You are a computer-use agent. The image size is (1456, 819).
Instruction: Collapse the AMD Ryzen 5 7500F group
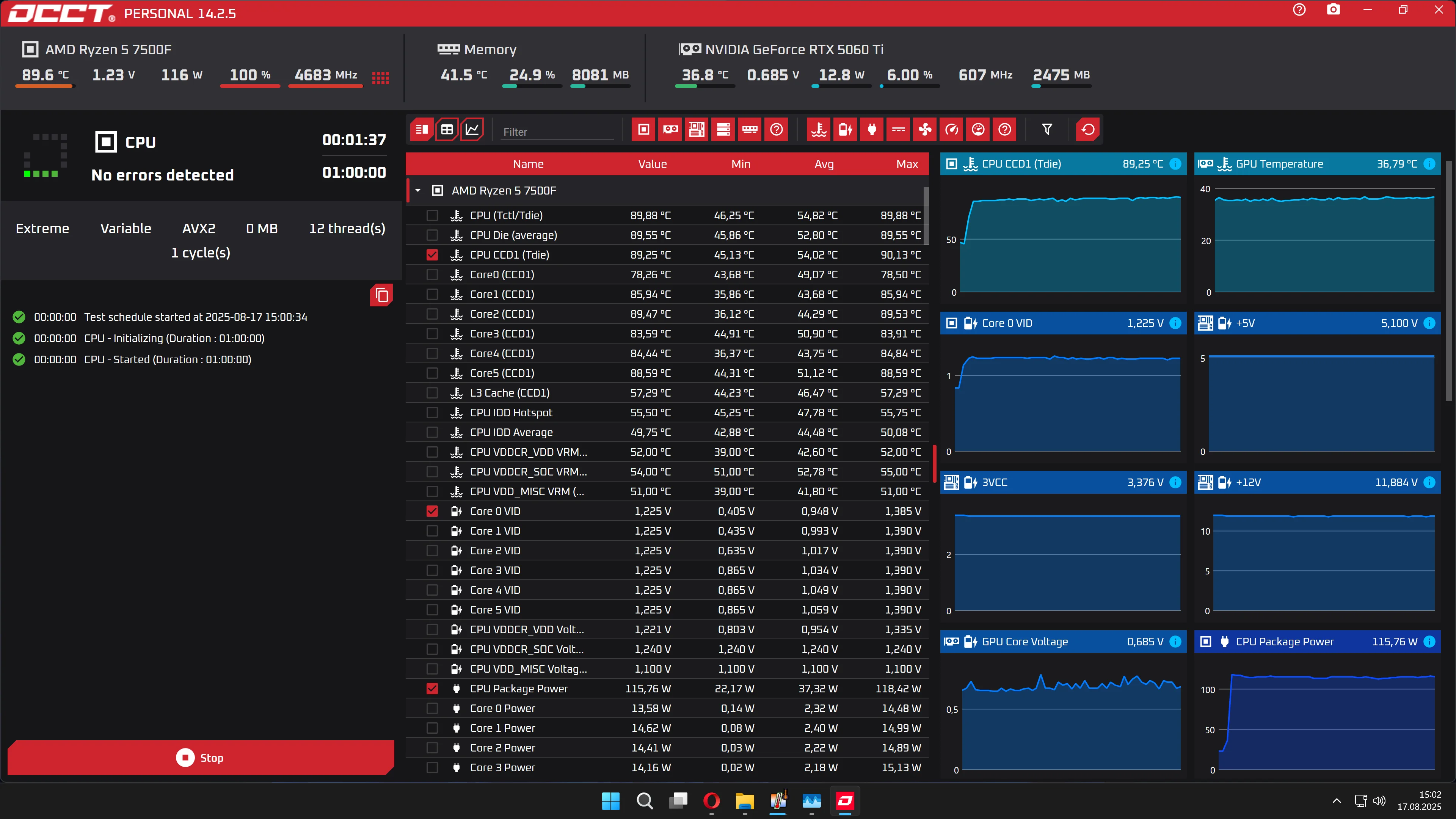(x=418, y=190)
